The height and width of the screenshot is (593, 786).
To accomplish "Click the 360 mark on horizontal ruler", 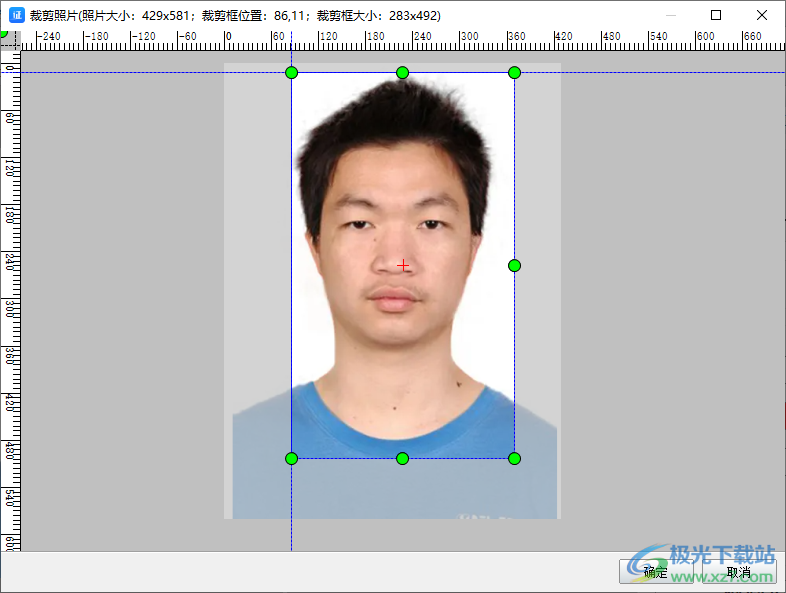I will click(515, 37).
